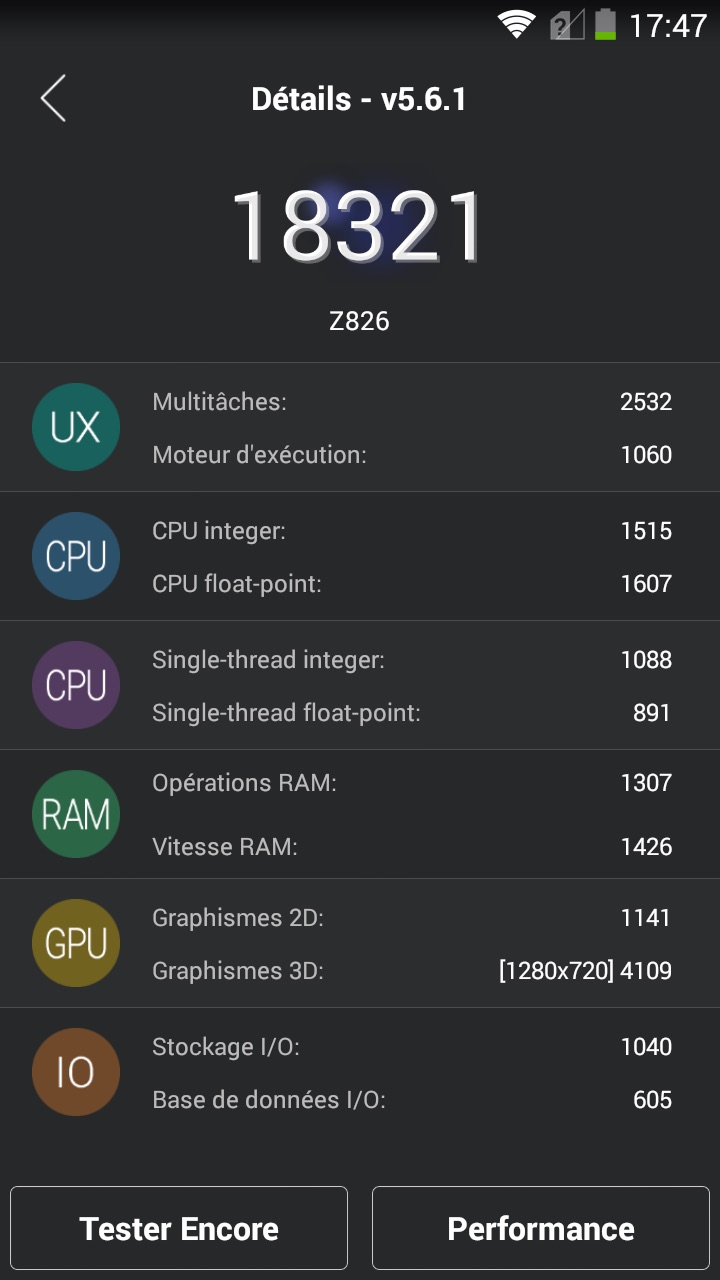
Task: Tap the blue CPU icon
Action: 76,556
